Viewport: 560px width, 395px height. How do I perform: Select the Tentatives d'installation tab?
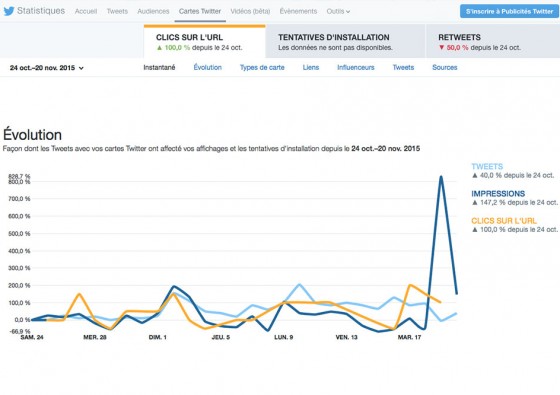345,42
